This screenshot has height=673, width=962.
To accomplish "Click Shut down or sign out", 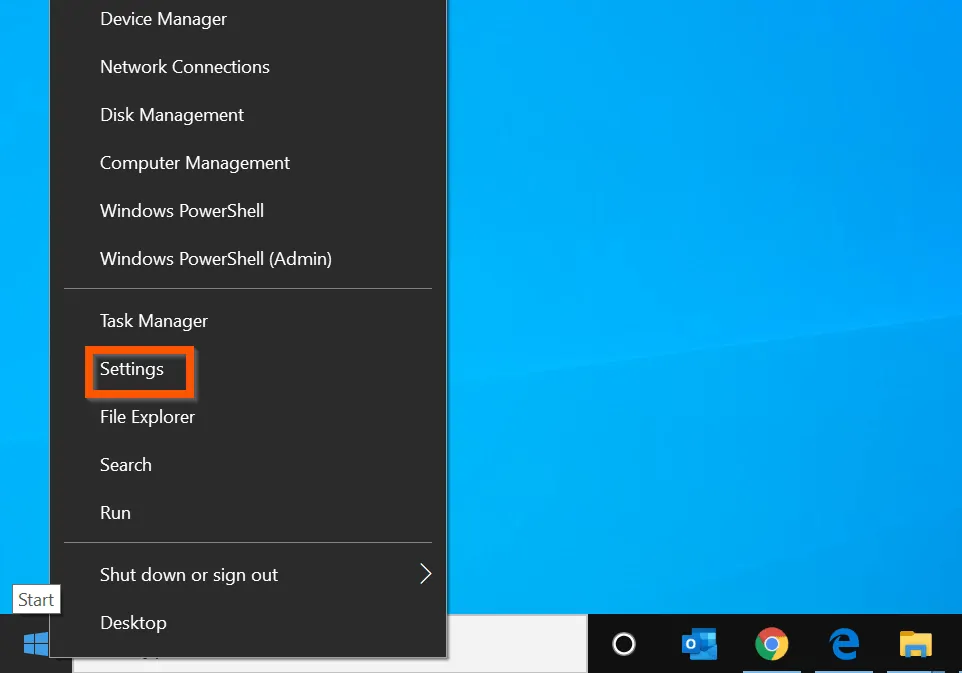I will click(x=189, y=574).
